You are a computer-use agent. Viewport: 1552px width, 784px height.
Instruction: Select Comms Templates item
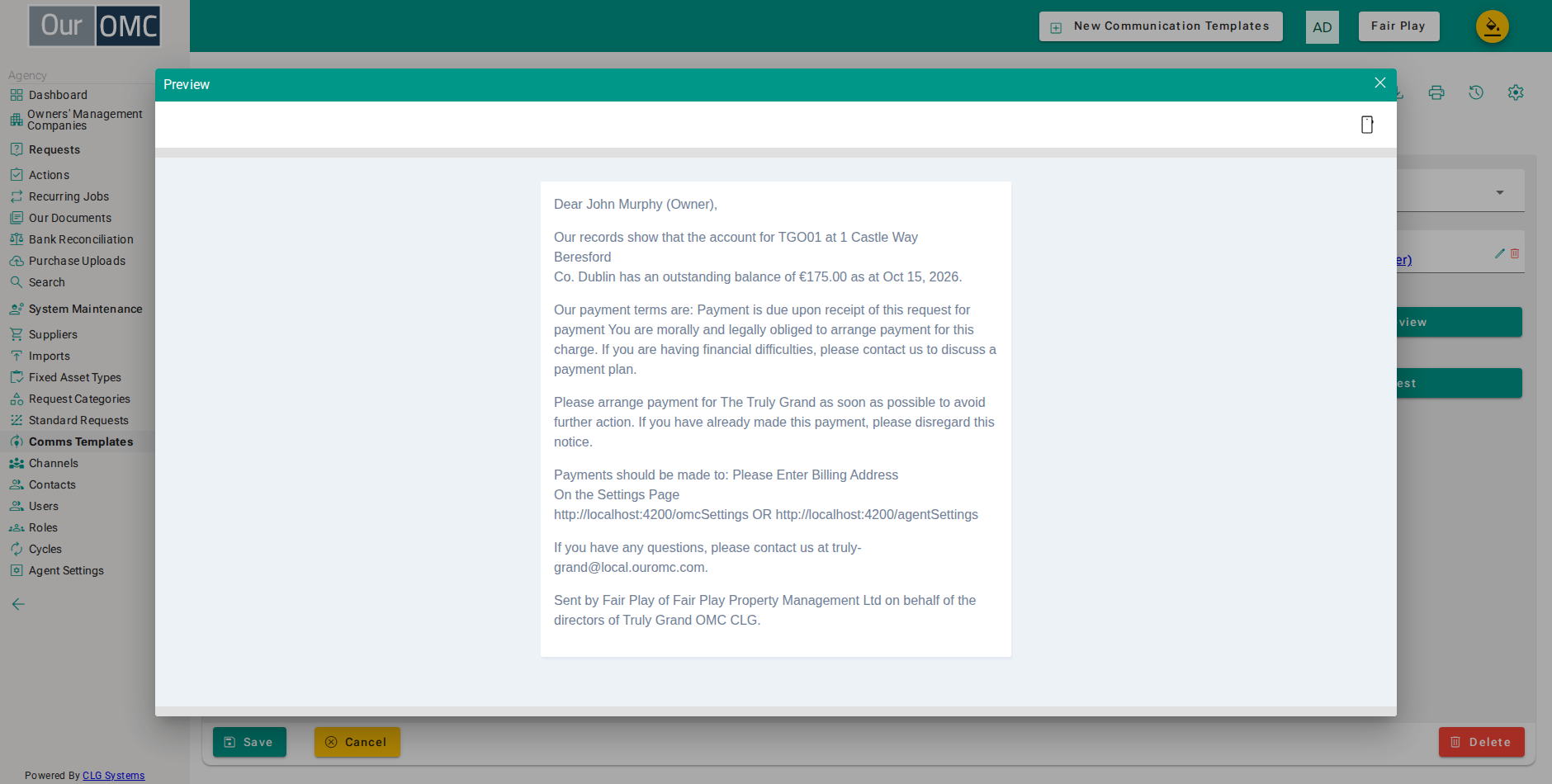click(x=81, y=442)
